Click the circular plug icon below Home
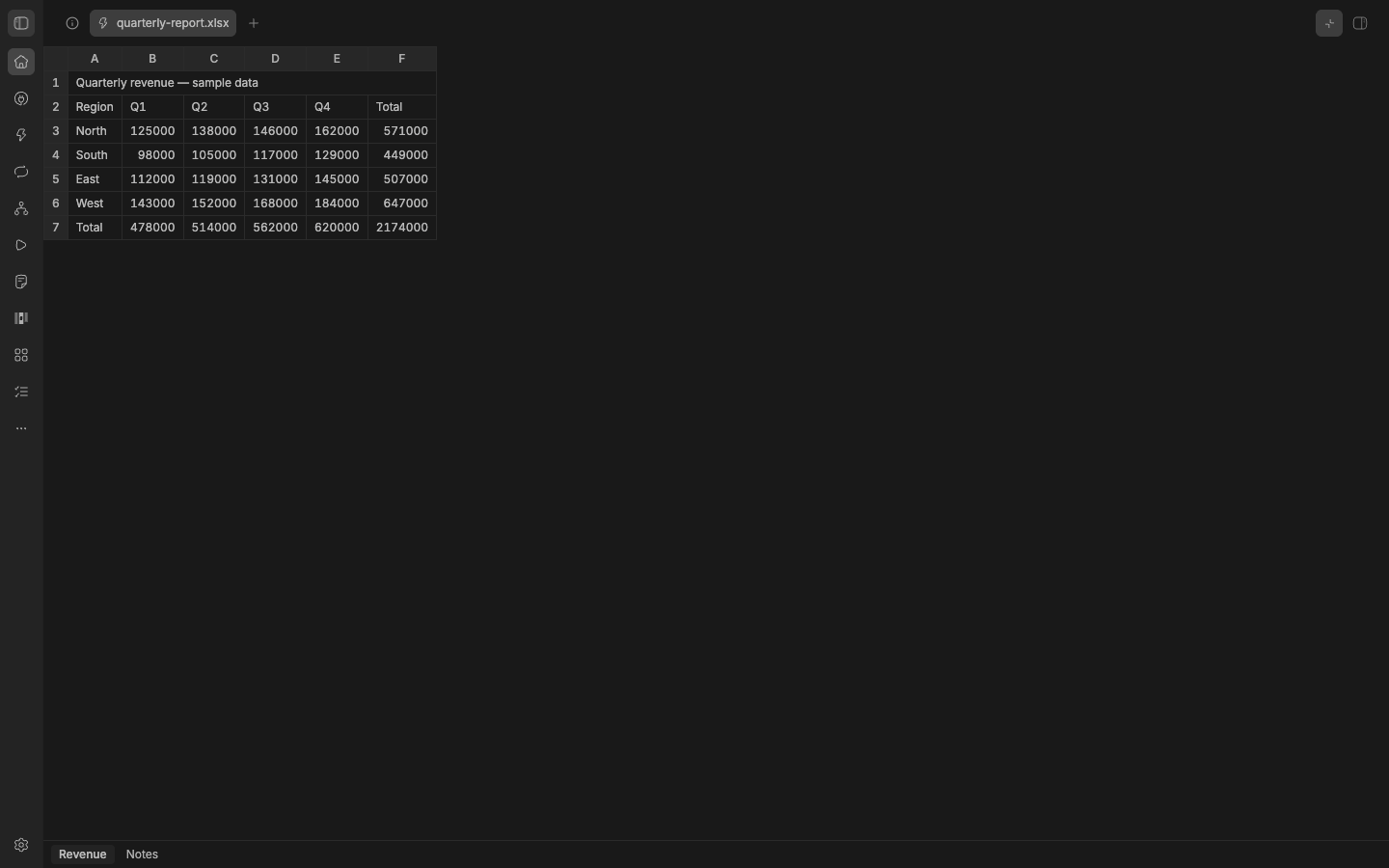This screenshot has width=1389, height=868. (21, 99)
